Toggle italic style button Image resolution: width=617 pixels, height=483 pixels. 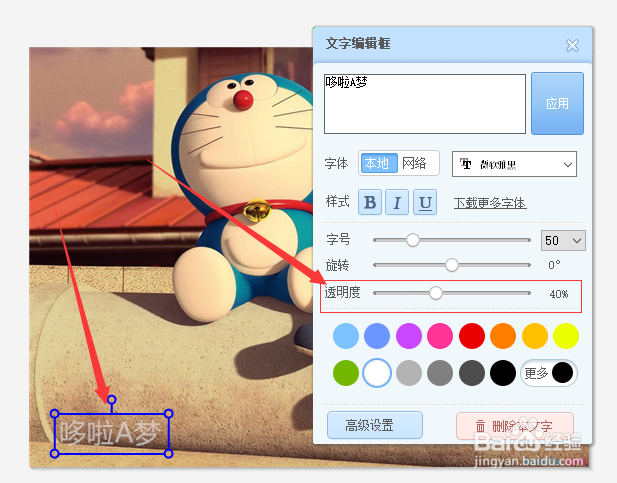(x=397, y=202)
